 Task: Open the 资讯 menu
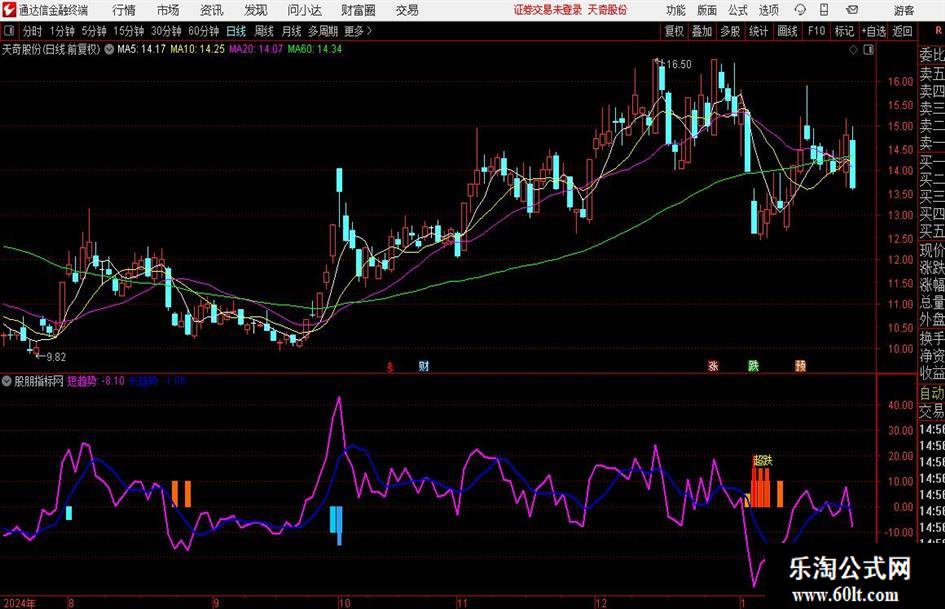[212, 10]
